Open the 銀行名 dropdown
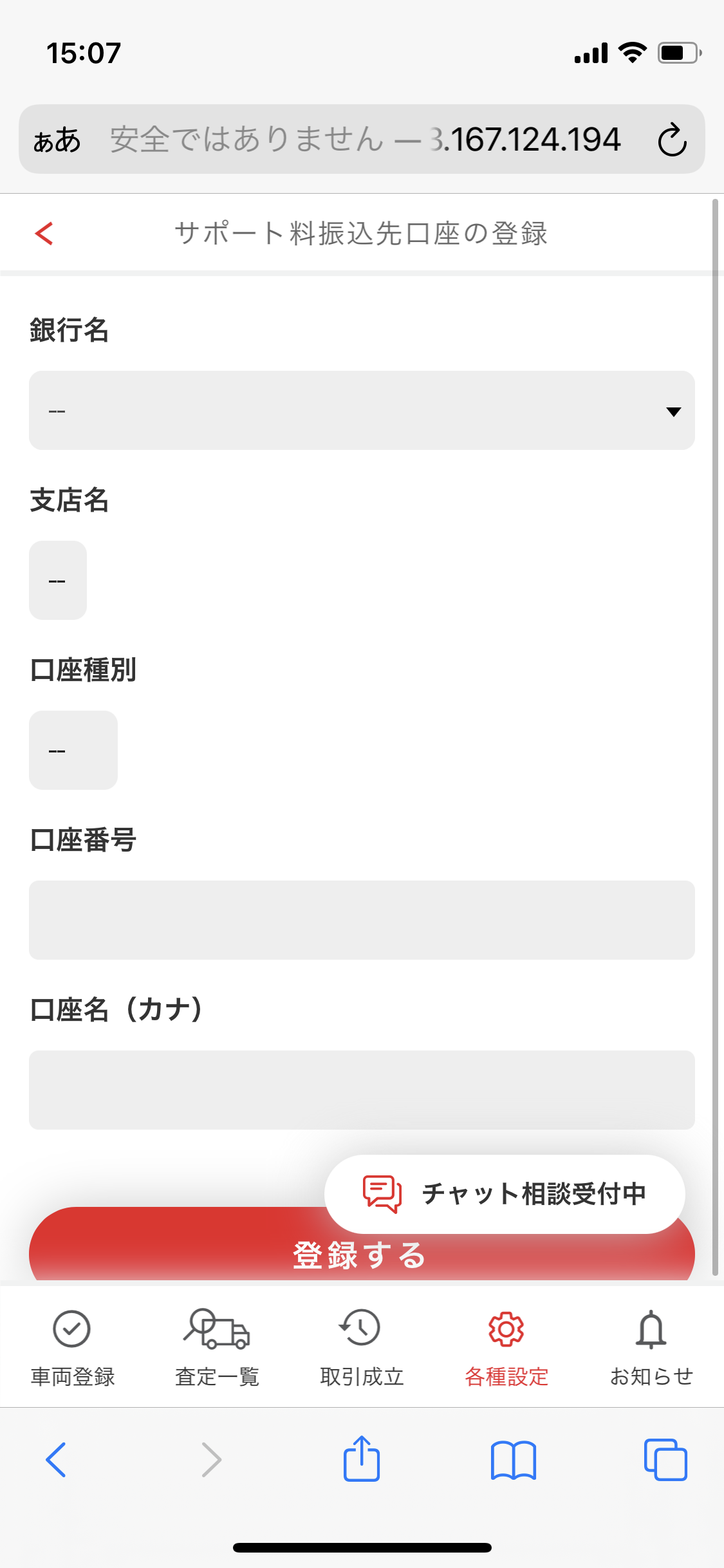The height and width of the screenshot is (1568, 724). coord(362,410)
